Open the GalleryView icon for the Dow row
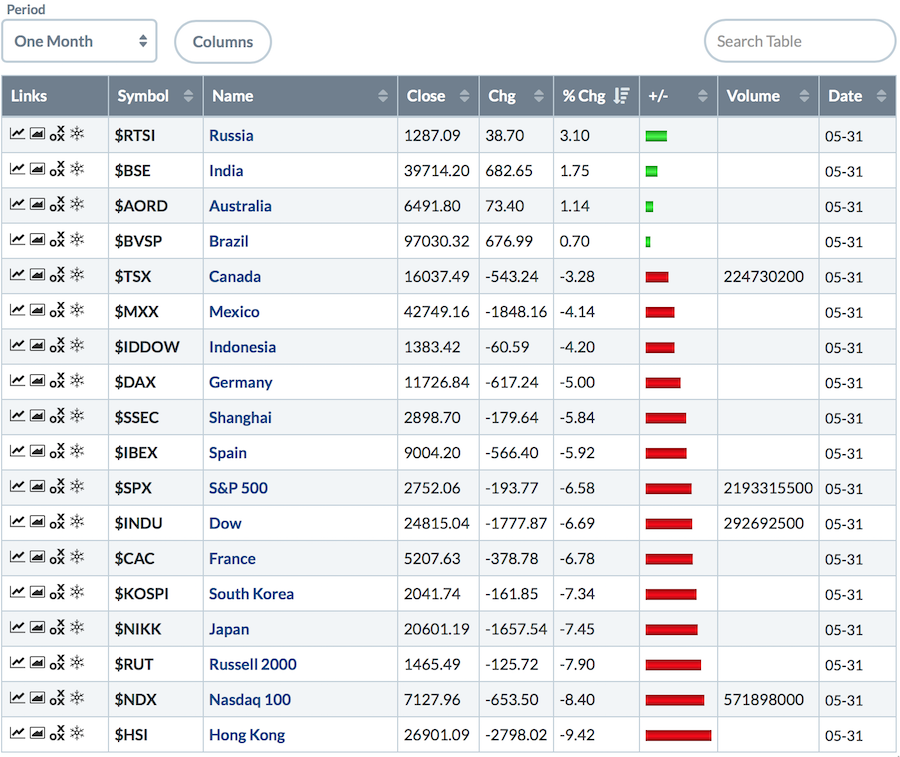 (x=37, y=522)
